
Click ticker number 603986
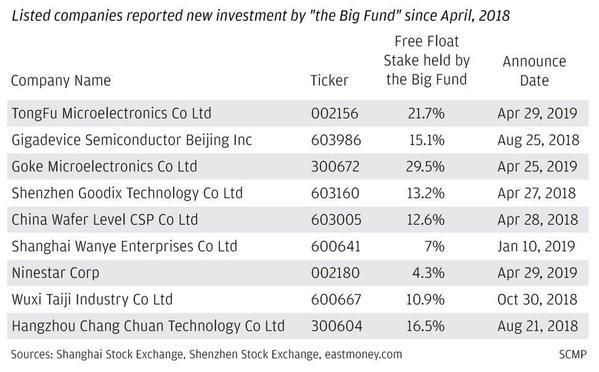[x=336, y=140]
